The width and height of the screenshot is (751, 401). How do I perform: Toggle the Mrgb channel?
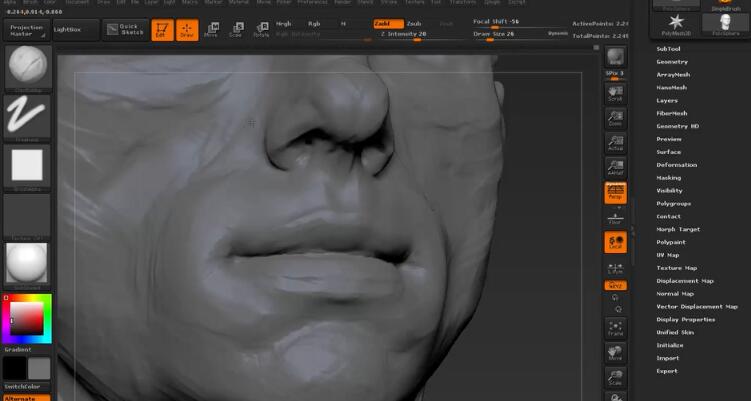coord(284,24)
